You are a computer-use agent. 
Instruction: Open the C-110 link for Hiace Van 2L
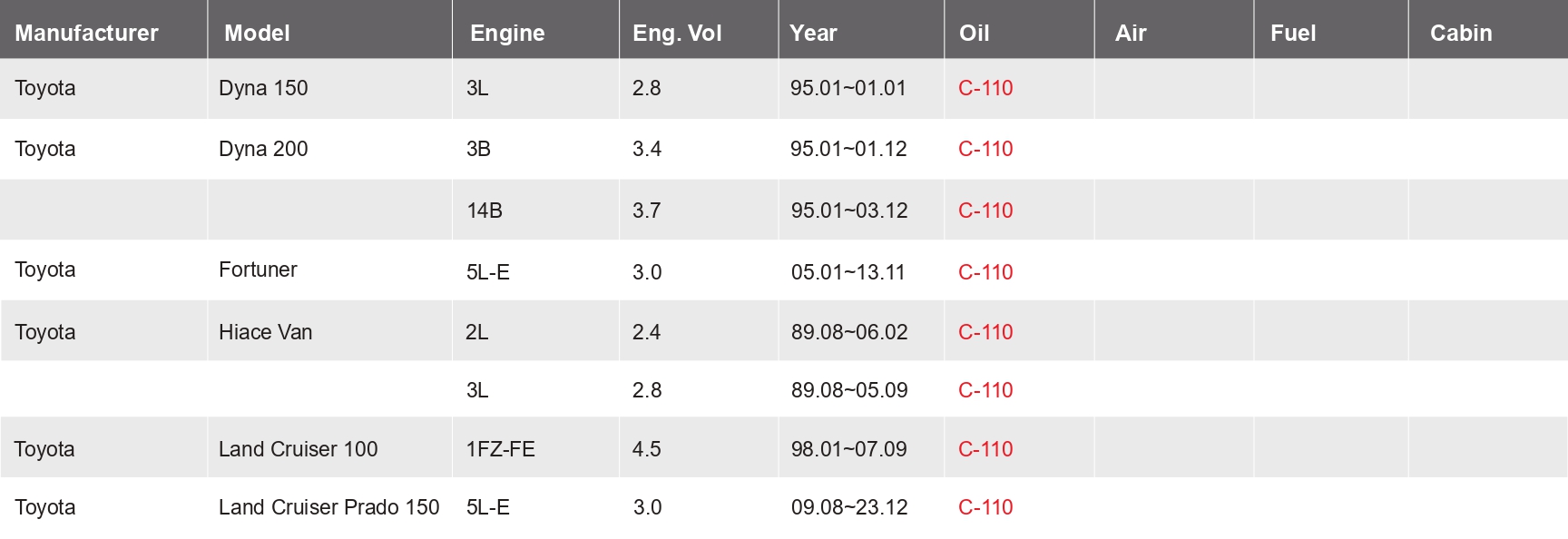tap(985, 332)
